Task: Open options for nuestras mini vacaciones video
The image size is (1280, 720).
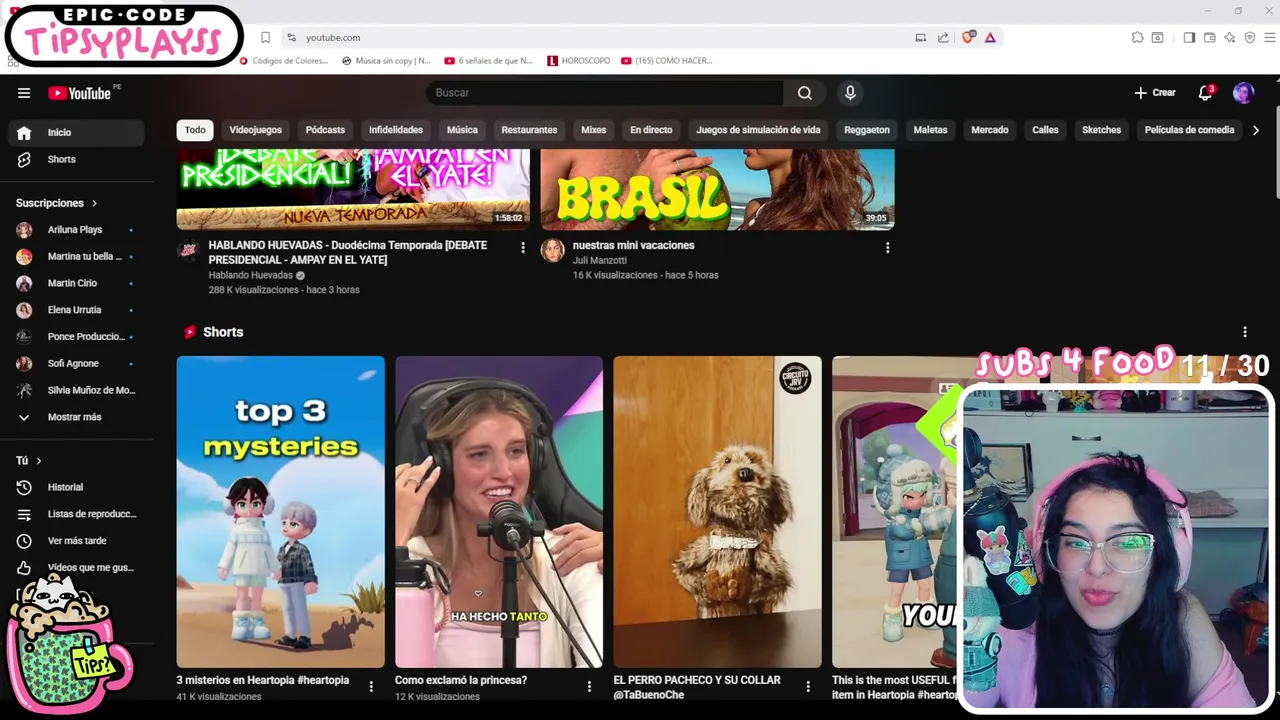Action: (x=887, y=248)
